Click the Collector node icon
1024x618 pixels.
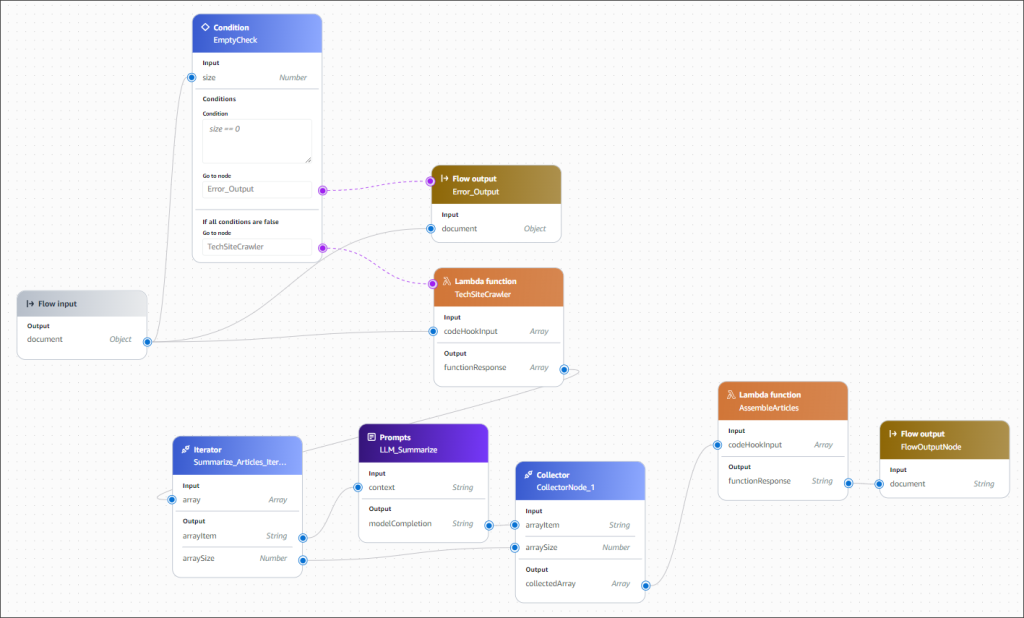coord(528,475)
